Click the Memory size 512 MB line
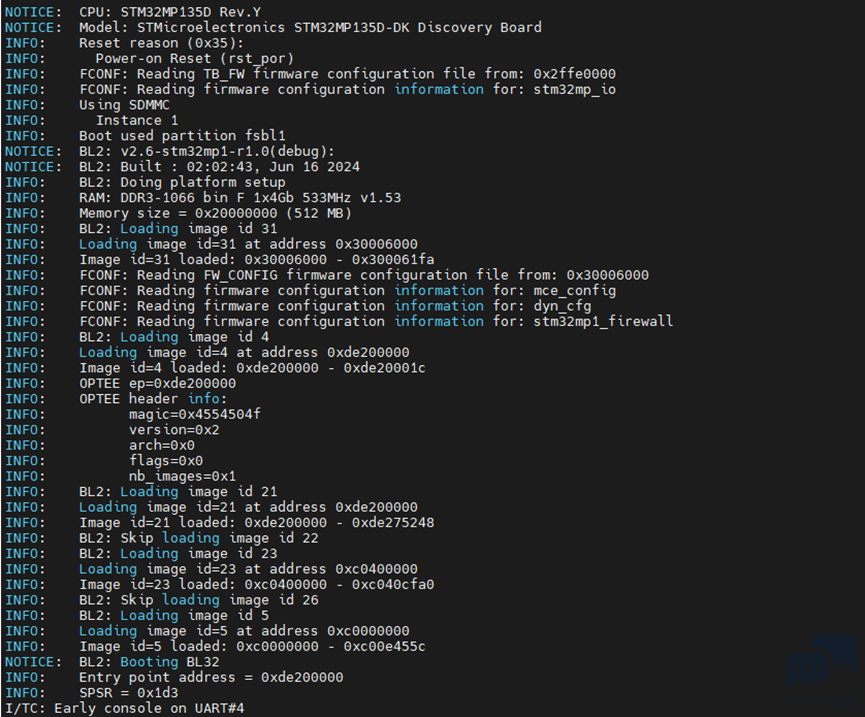 point(178,213)
